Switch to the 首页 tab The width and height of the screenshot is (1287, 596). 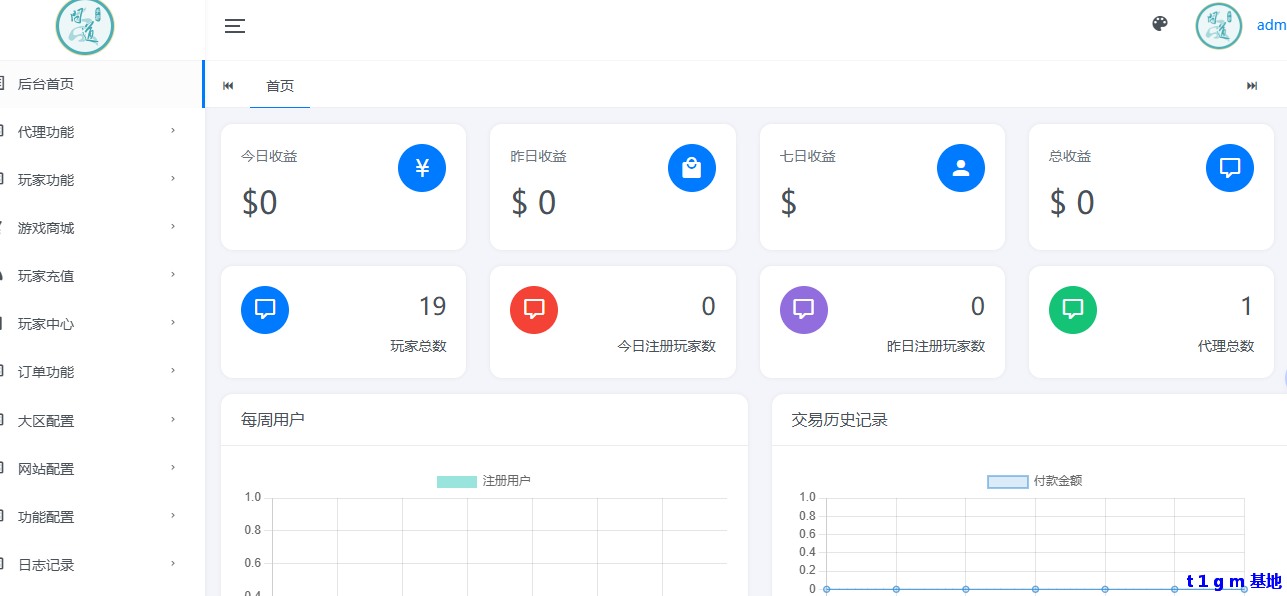(x=280, y=85)
